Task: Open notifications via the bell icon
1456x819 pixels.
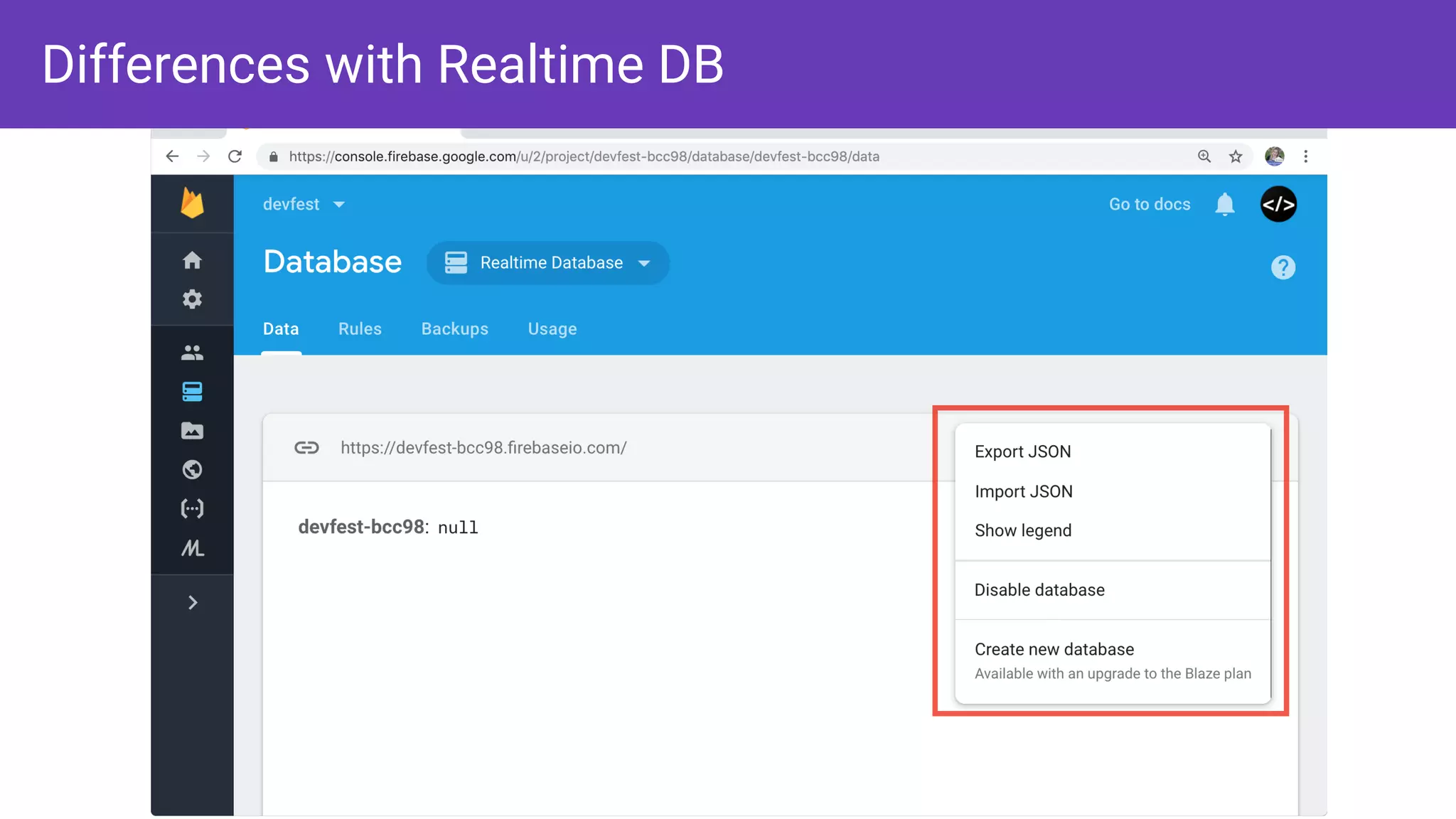Action: pyautogui.click(x=1224, y=205)
